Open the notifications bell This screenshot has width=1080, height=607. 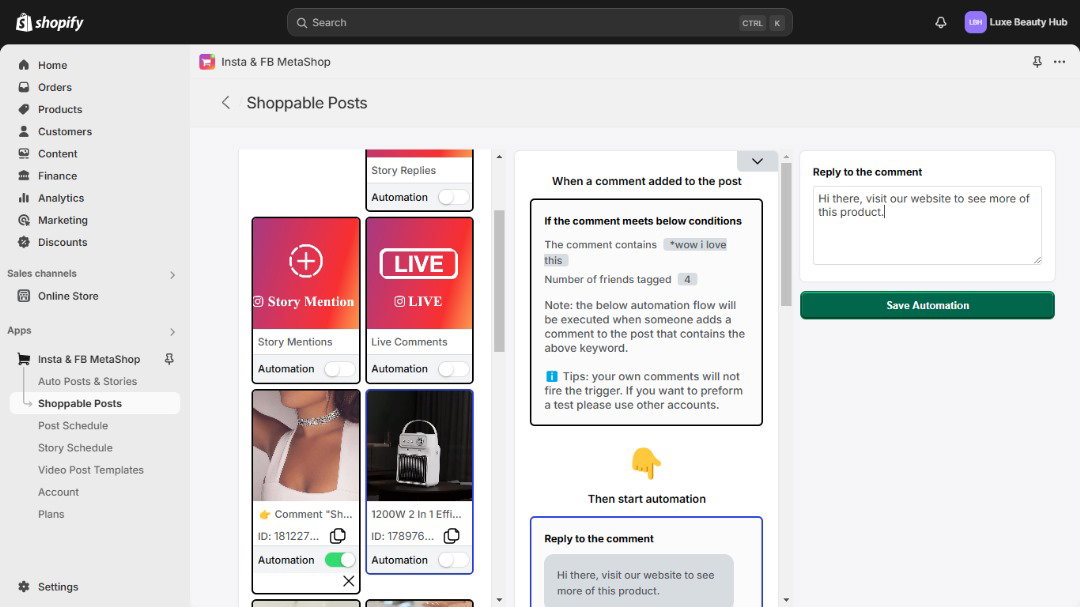940,23
